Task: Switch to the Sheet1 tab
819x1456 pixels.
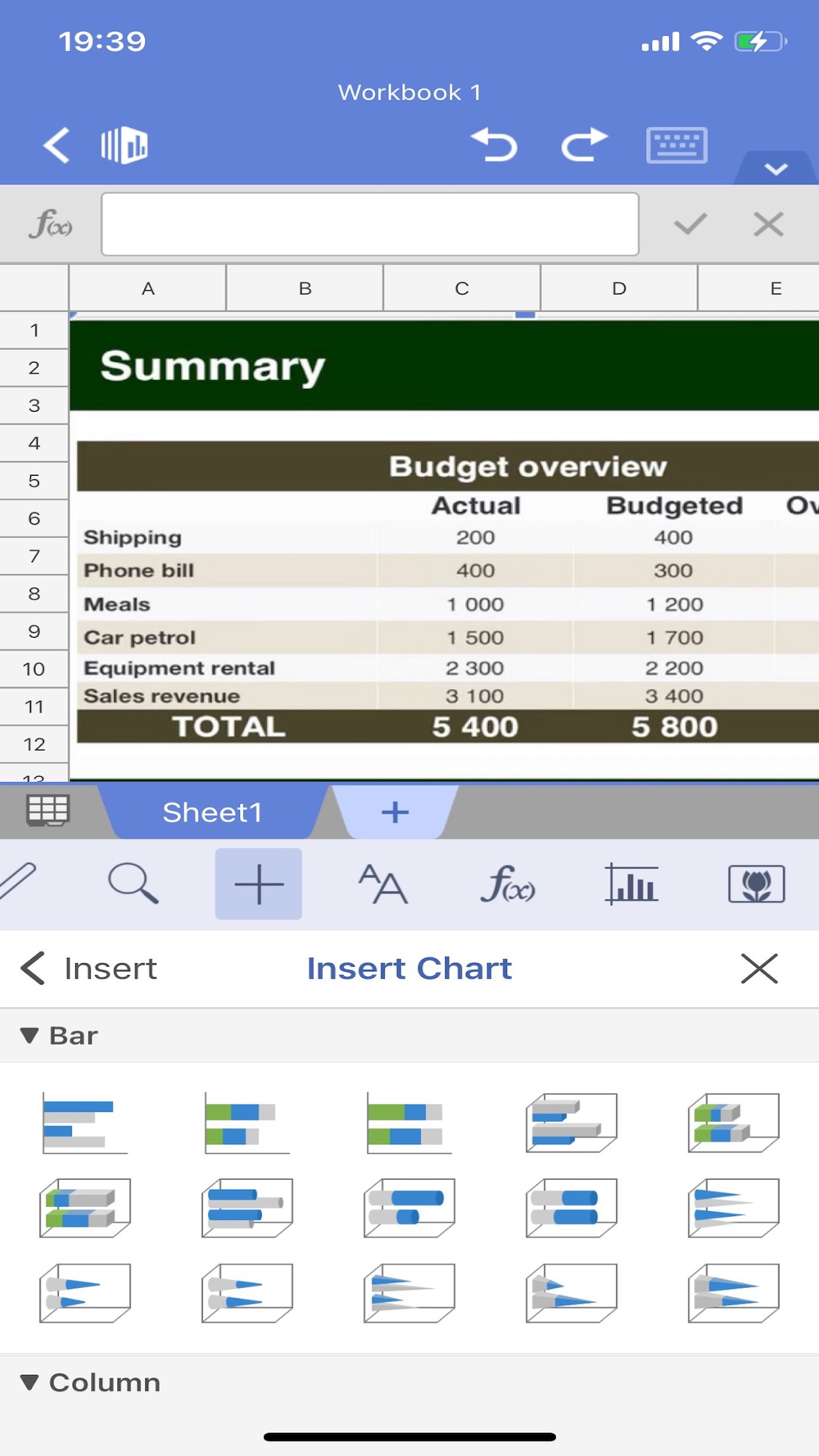Action: [x=212, y=812]
